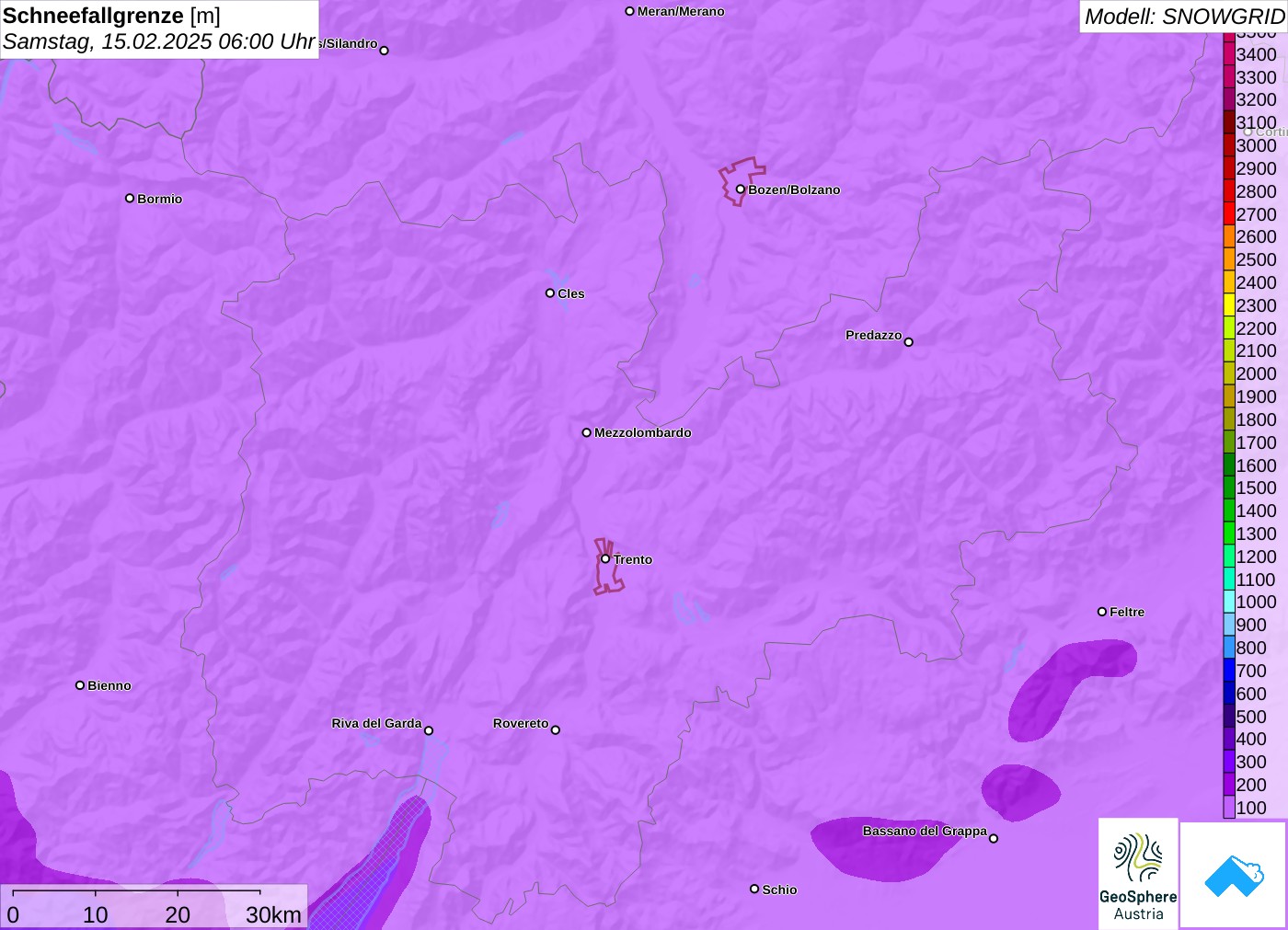
Task: Click the blue cloud house logo
Action: tap(1234, 875)
